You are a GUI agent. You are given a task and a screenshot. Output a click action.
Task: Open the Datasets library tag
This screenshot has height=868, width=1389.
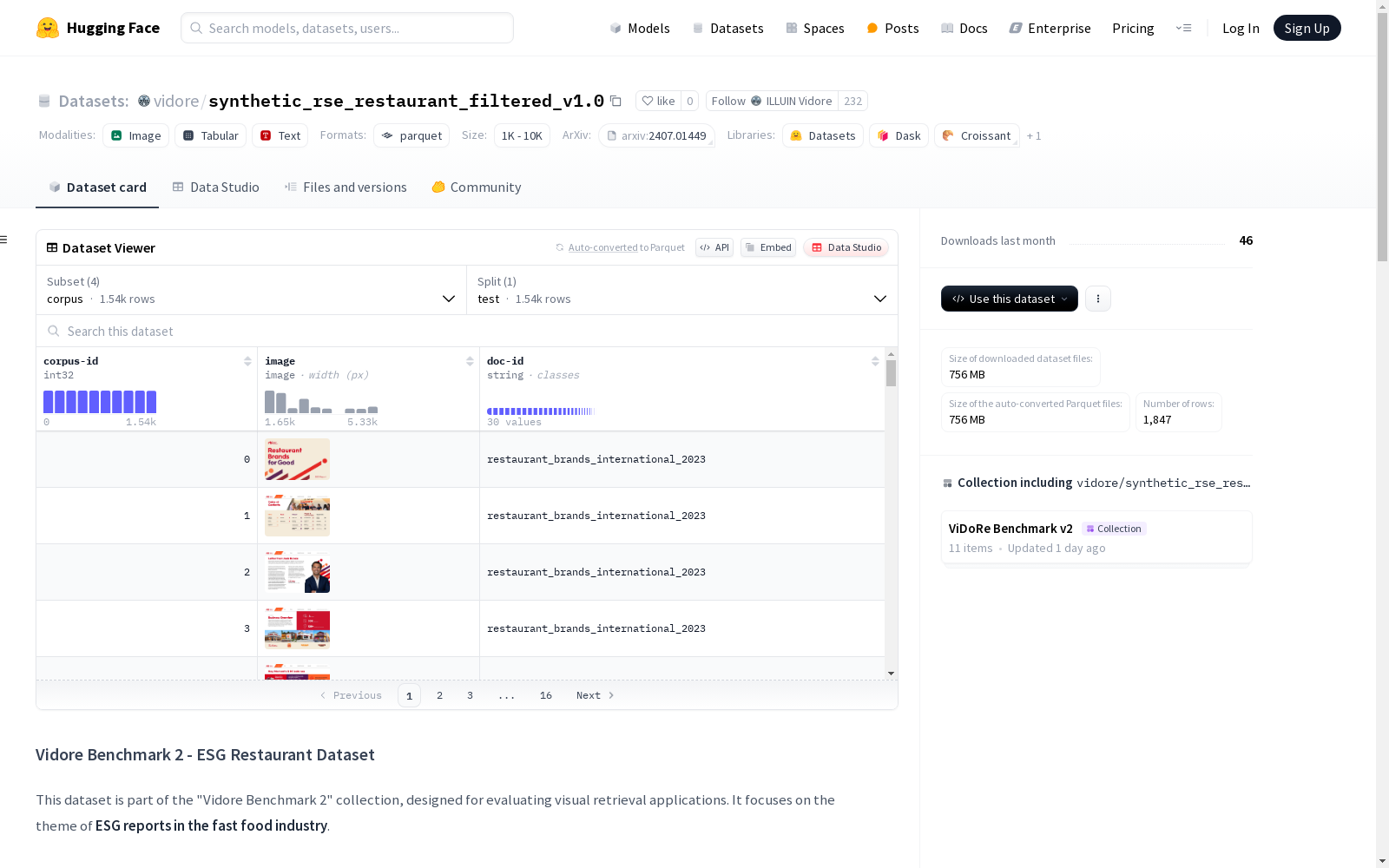coord(822,135)
